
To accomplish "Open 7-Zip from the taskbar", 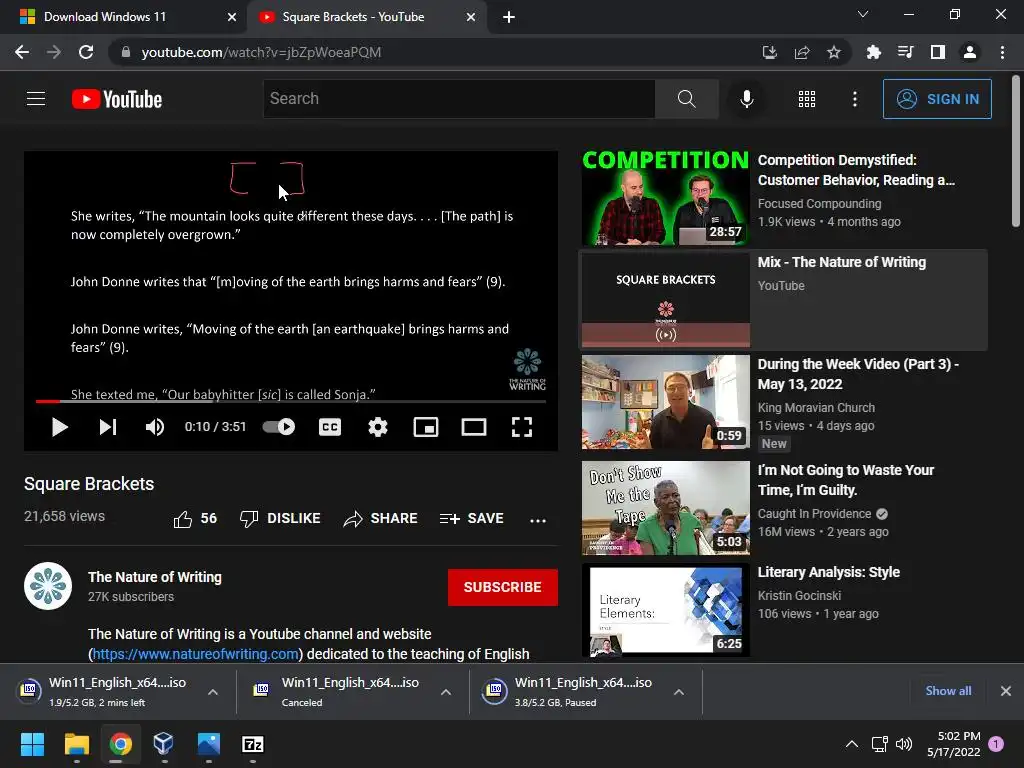I will click(x=253, y=744).
